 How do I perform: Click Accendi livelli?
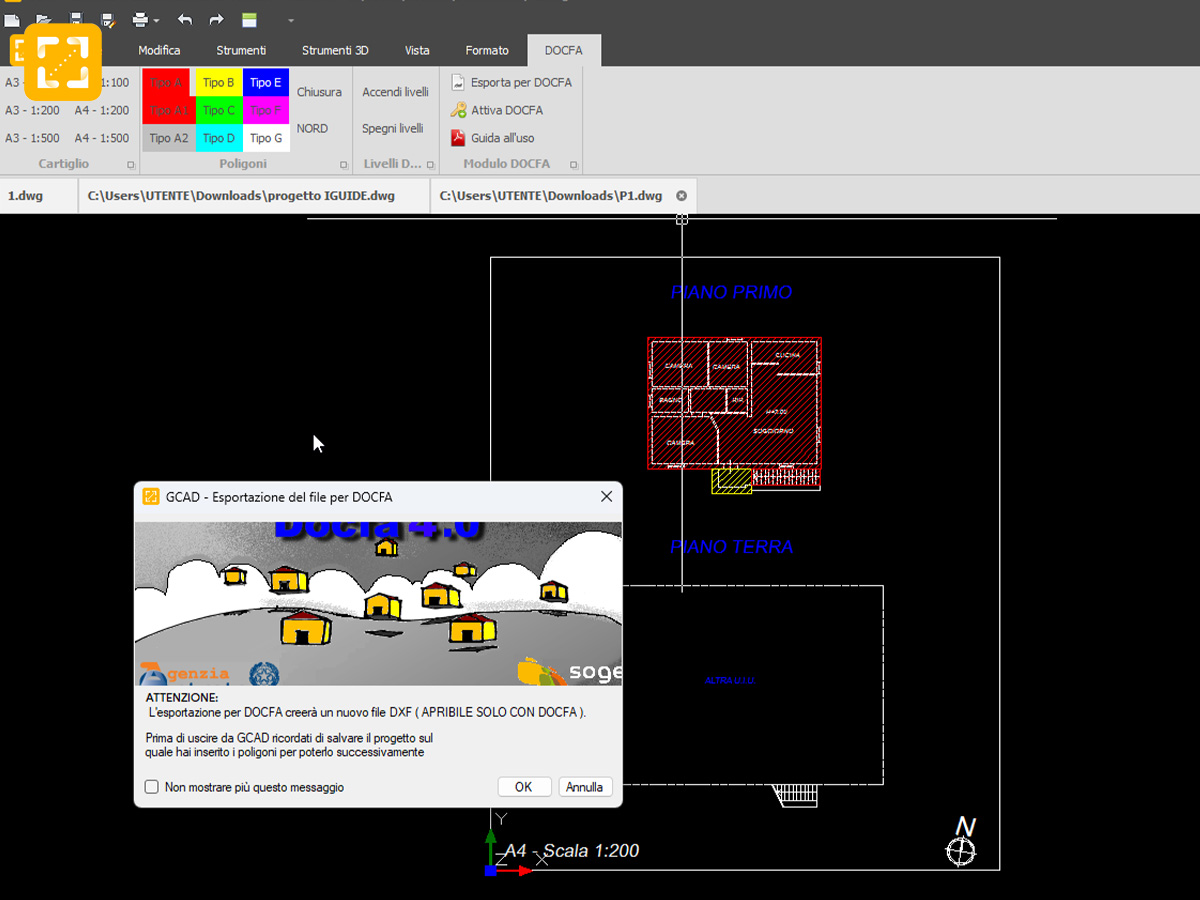click(395, 92)
